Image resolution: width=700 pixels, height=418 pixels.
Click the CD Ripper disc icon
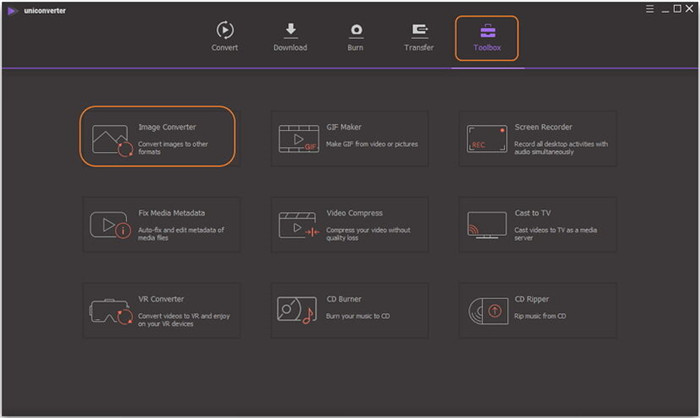coord(485,311)
